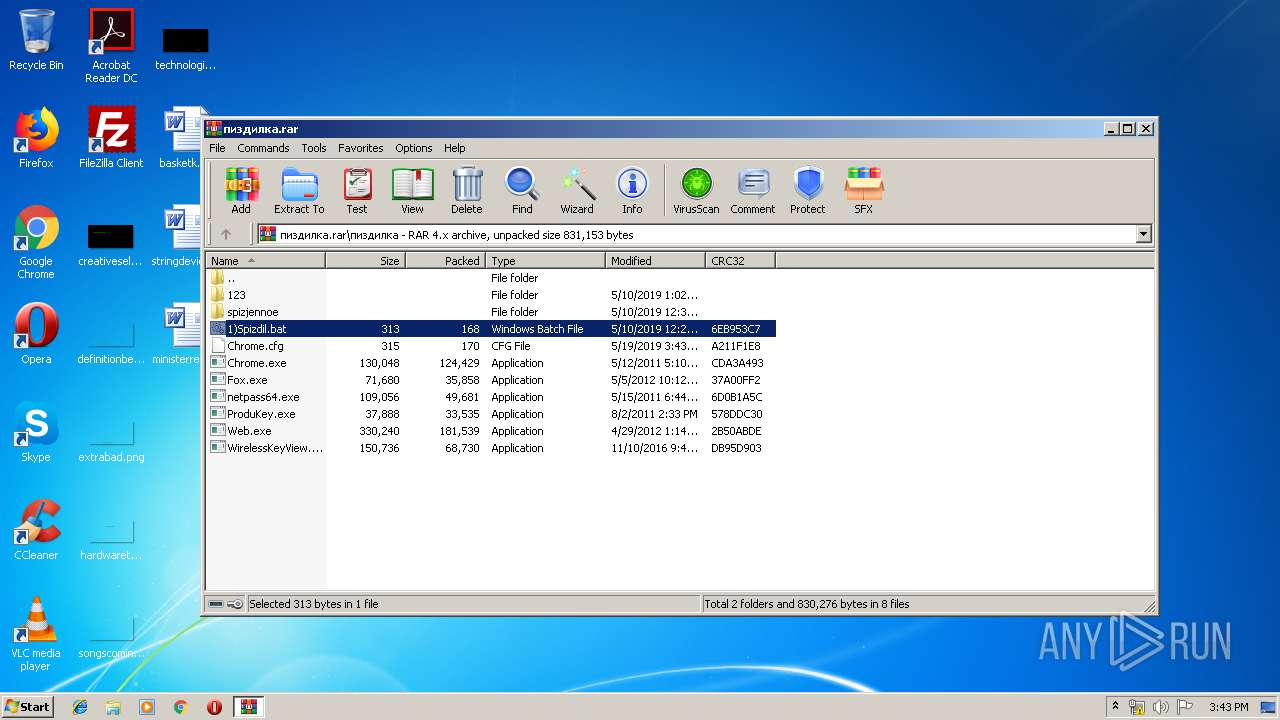Screen dimensions: 1280x720
Task: Go up one folder level arrow
Action: coord(226,234)
